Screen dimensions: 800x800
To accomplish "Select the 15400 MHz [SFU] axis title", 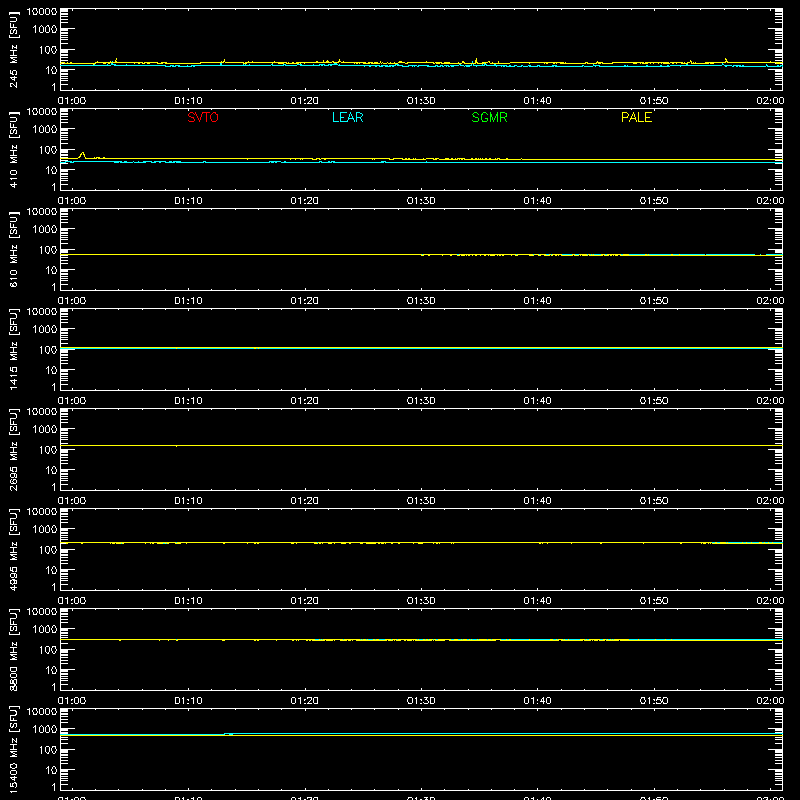I will (13, 749).
